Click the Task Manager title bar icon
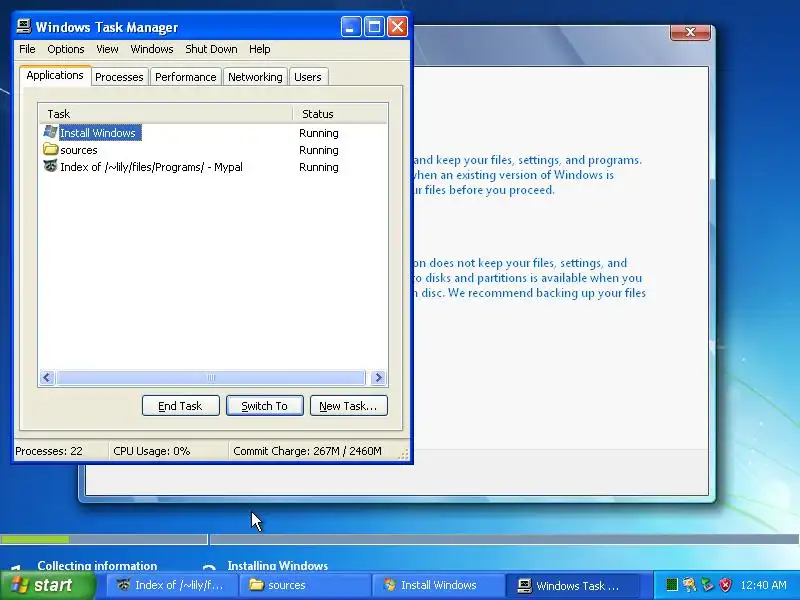Screen dimensions: 800x600 point(23,26)
